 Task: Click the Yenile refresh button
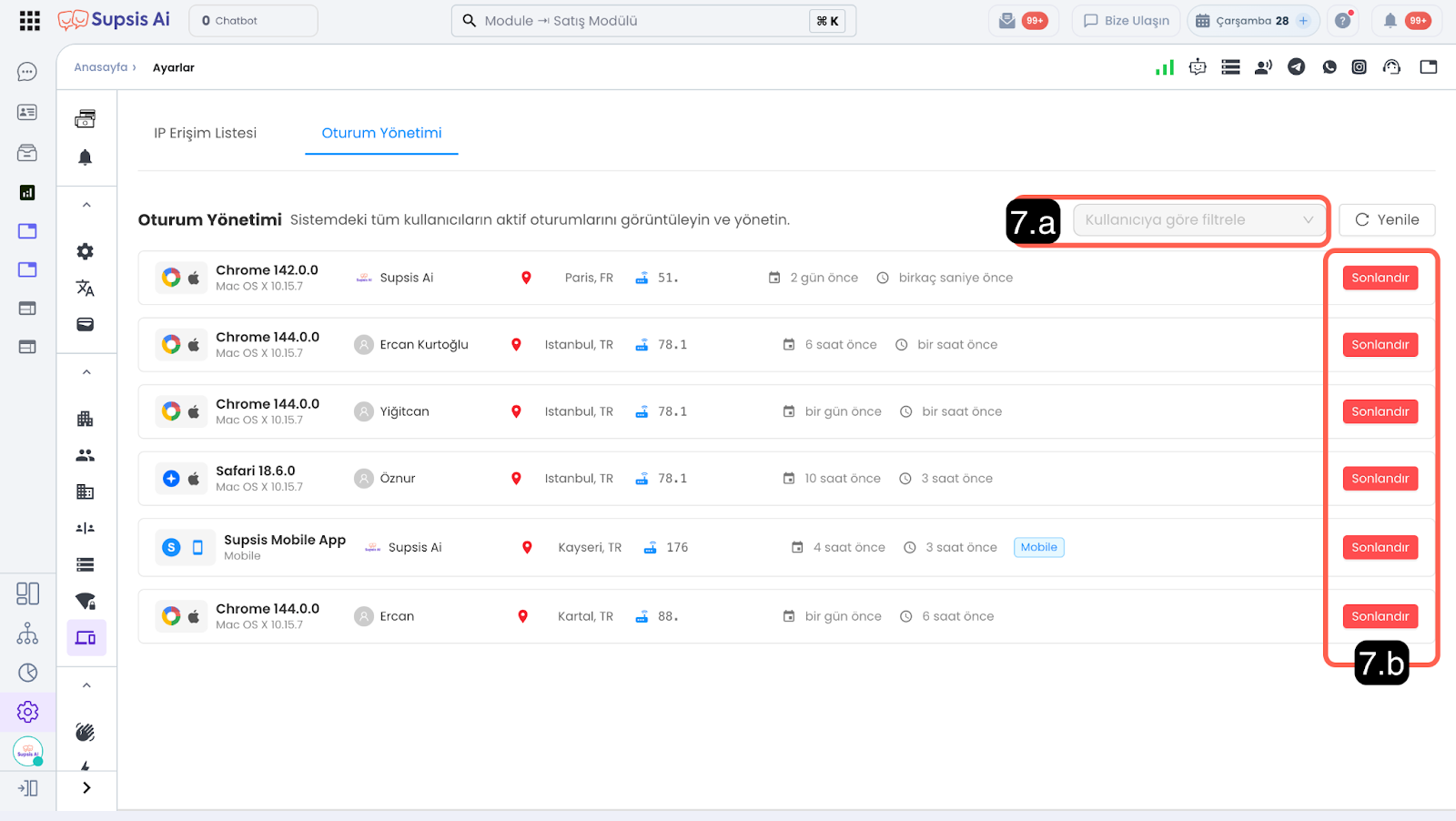[1387, 220]
